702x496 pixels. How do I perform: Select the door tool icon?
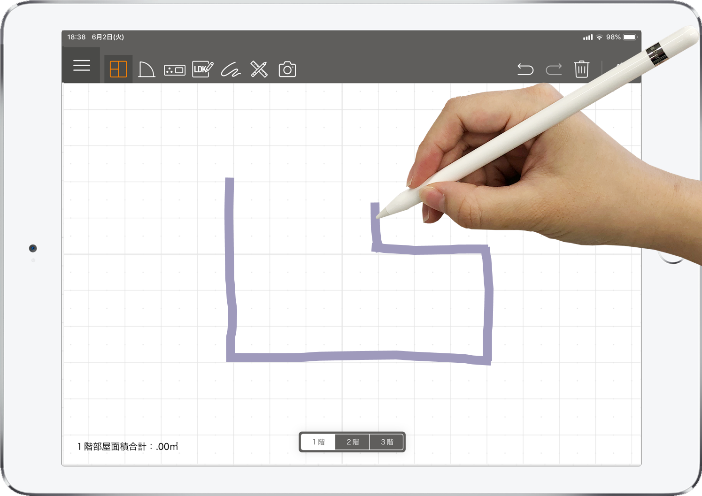point(146,69)
